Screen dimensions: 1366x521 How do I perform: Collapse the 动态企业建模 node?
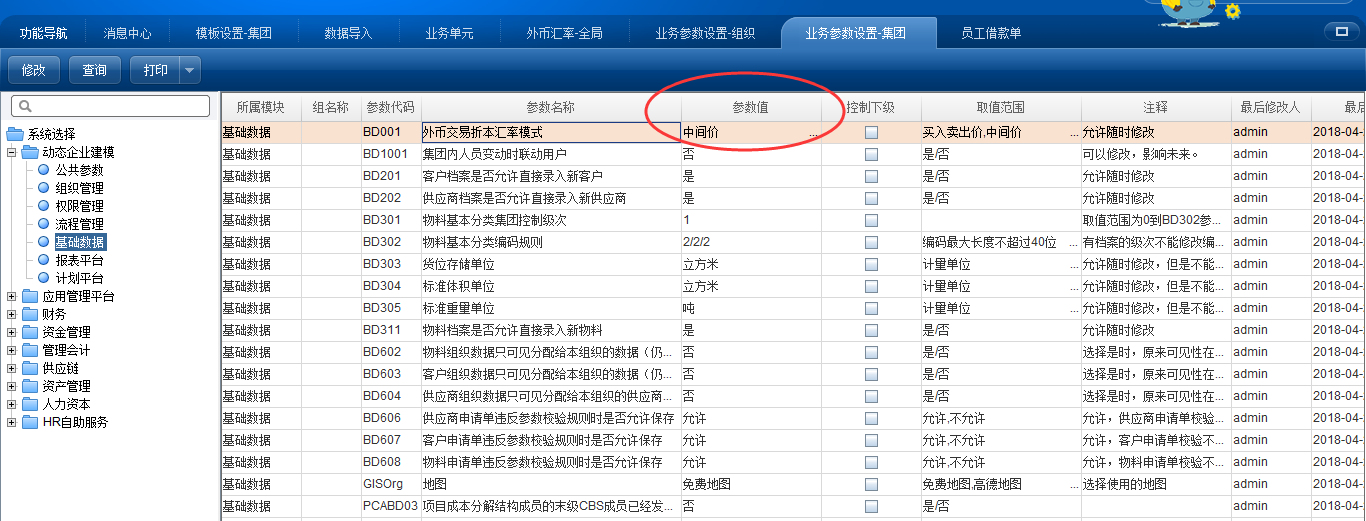pyautogui.click(x=12, y=152)
